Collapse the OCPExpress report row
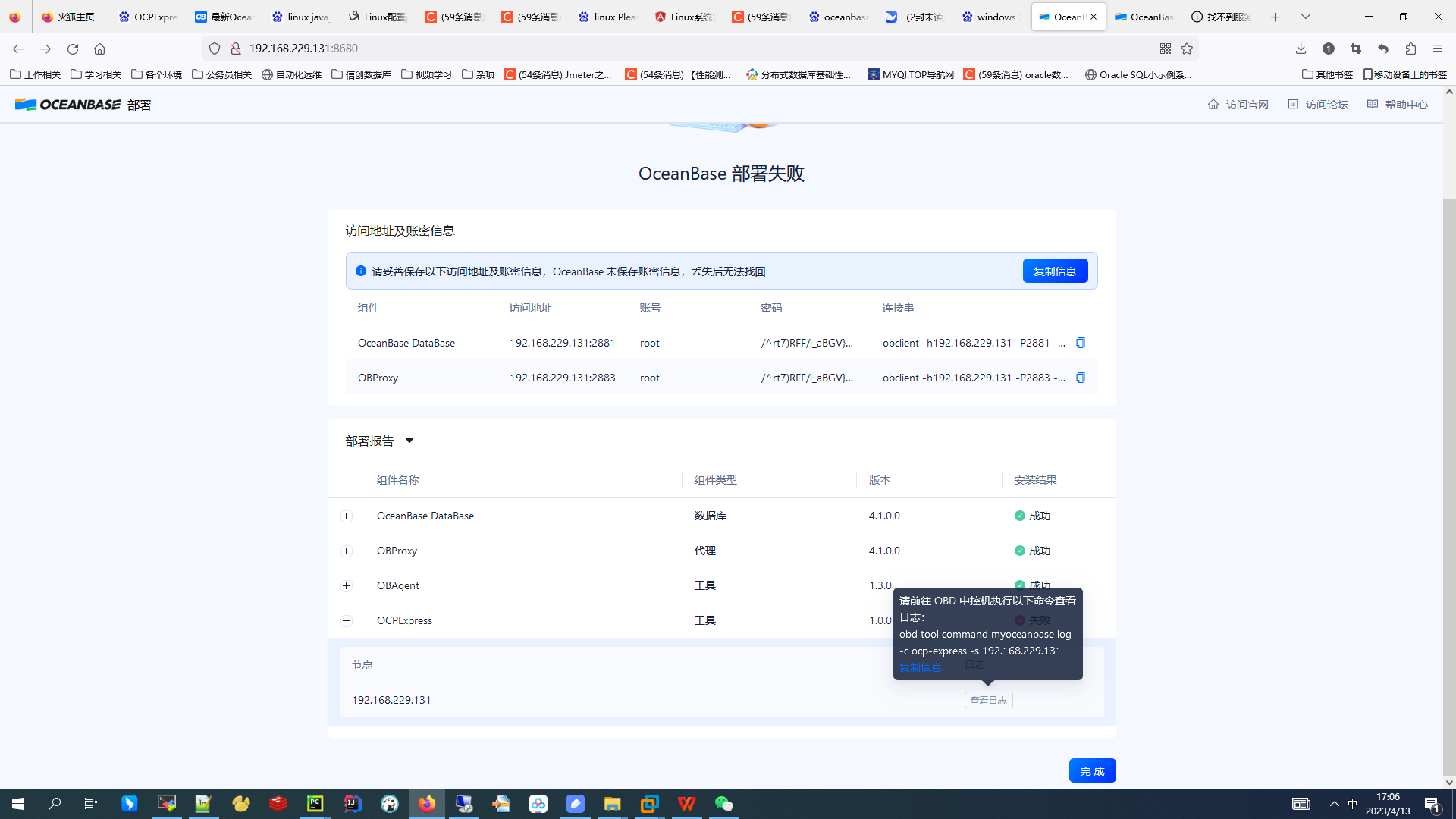This screenshot has height=819, width=1456. 347,620
